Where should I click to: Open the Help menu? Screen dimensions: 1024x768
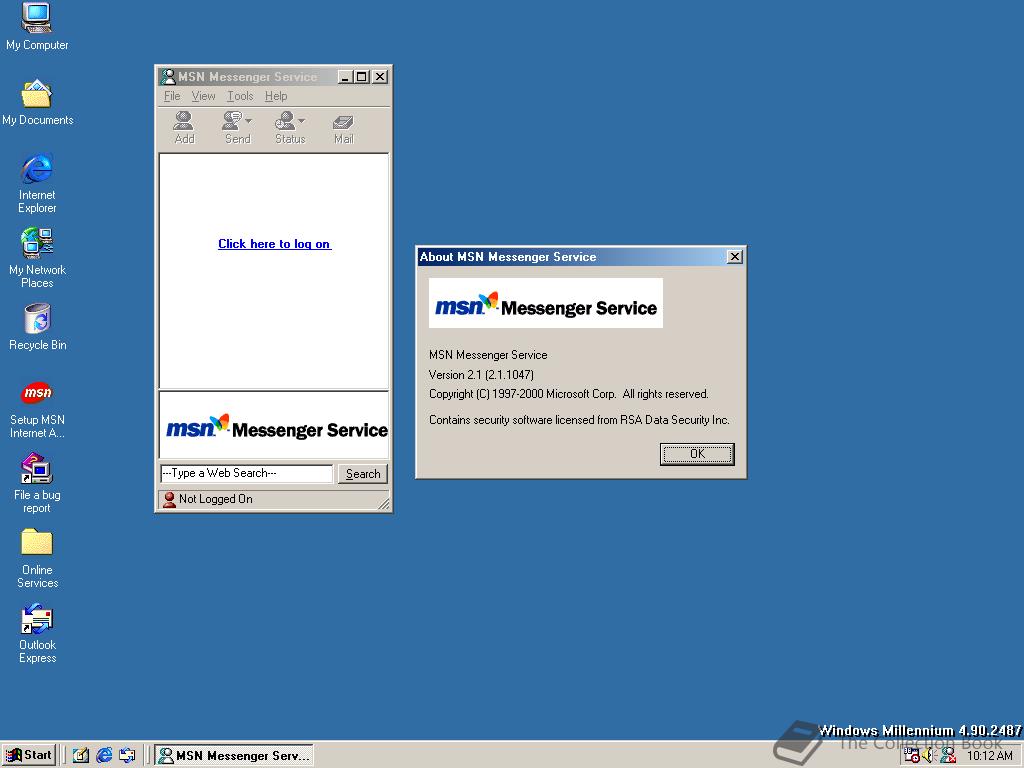pyautogui.click(x=276, y=96)
